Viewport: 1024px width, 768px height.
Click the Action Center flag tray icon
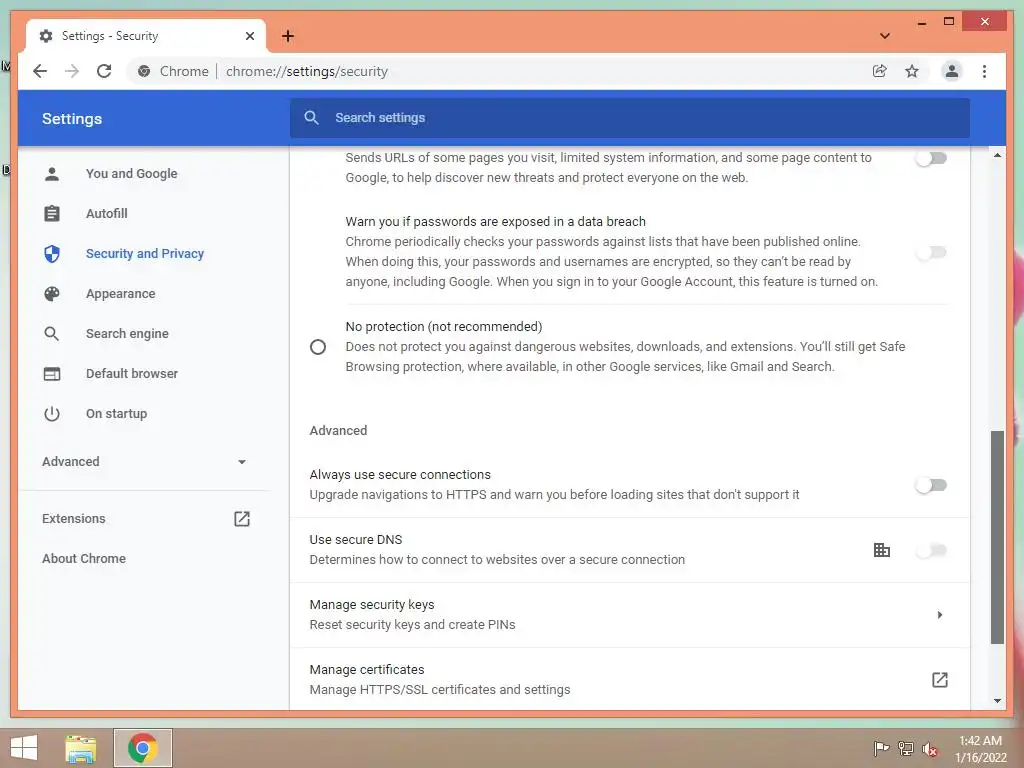(x=881, y=748)
